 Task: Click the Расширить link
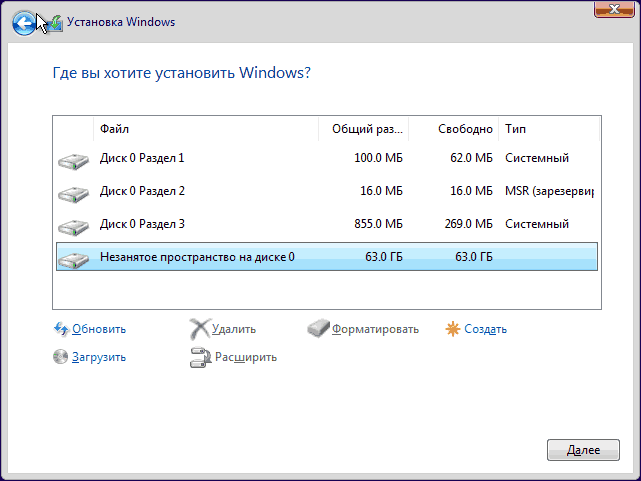(x=246, y=357)
